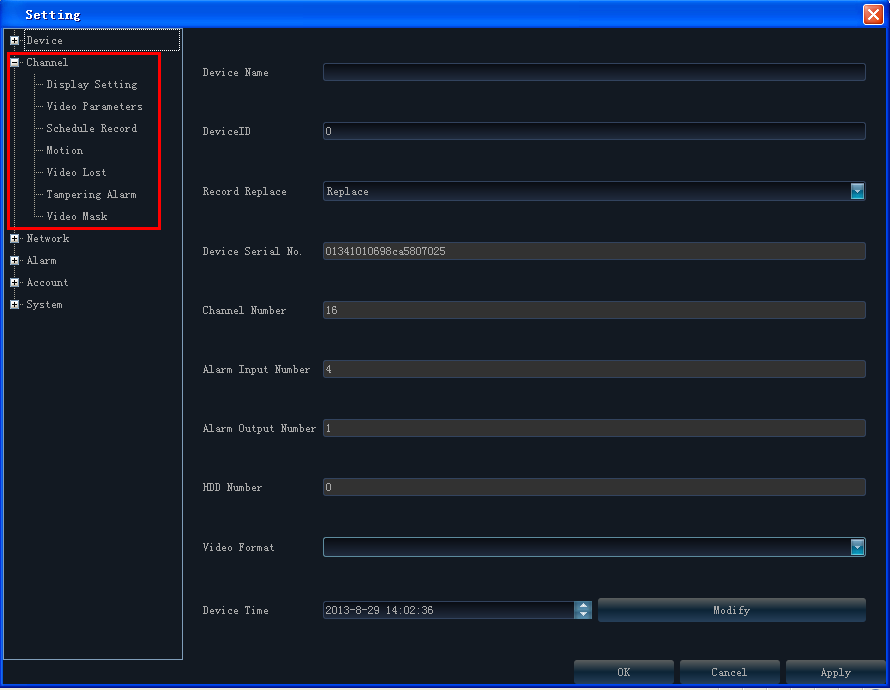Expand the Account tree node

14,283
